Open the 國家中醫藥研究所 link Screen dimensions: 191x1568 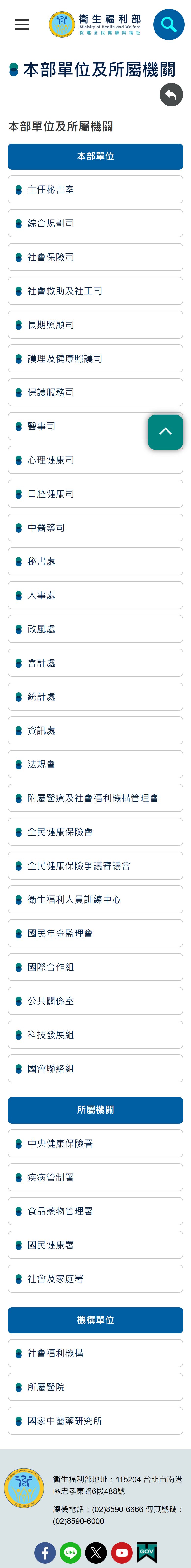click(x=95, y=1421)
